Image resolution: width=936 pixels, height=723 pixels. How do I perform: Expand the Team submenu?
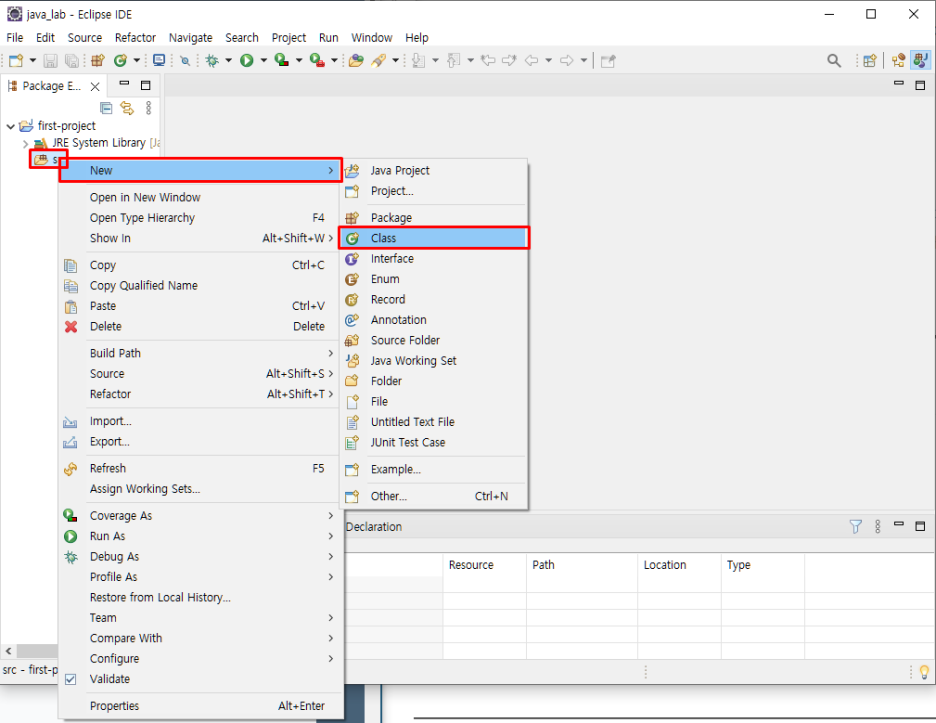[x=201, y=617]
